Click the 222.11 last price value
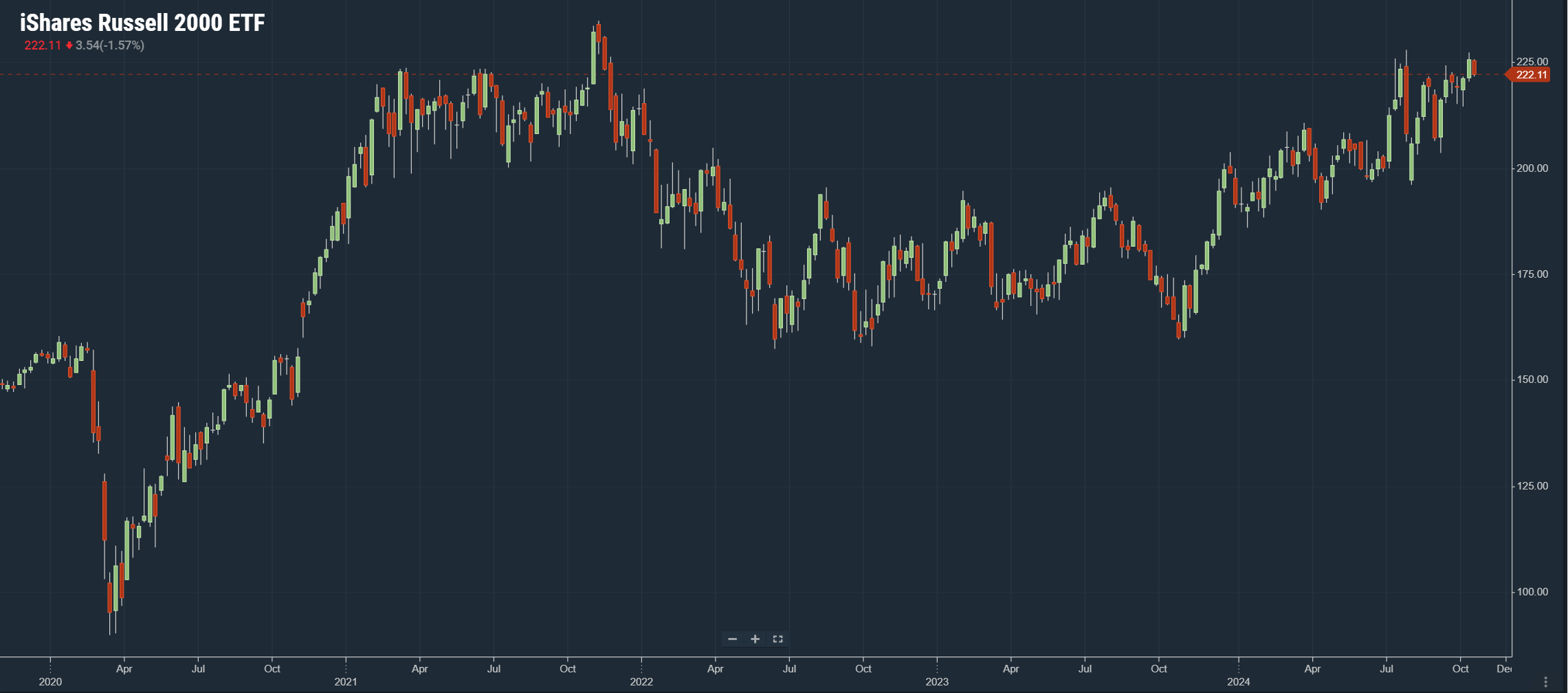1568x693 pixels. pos(43,45)
